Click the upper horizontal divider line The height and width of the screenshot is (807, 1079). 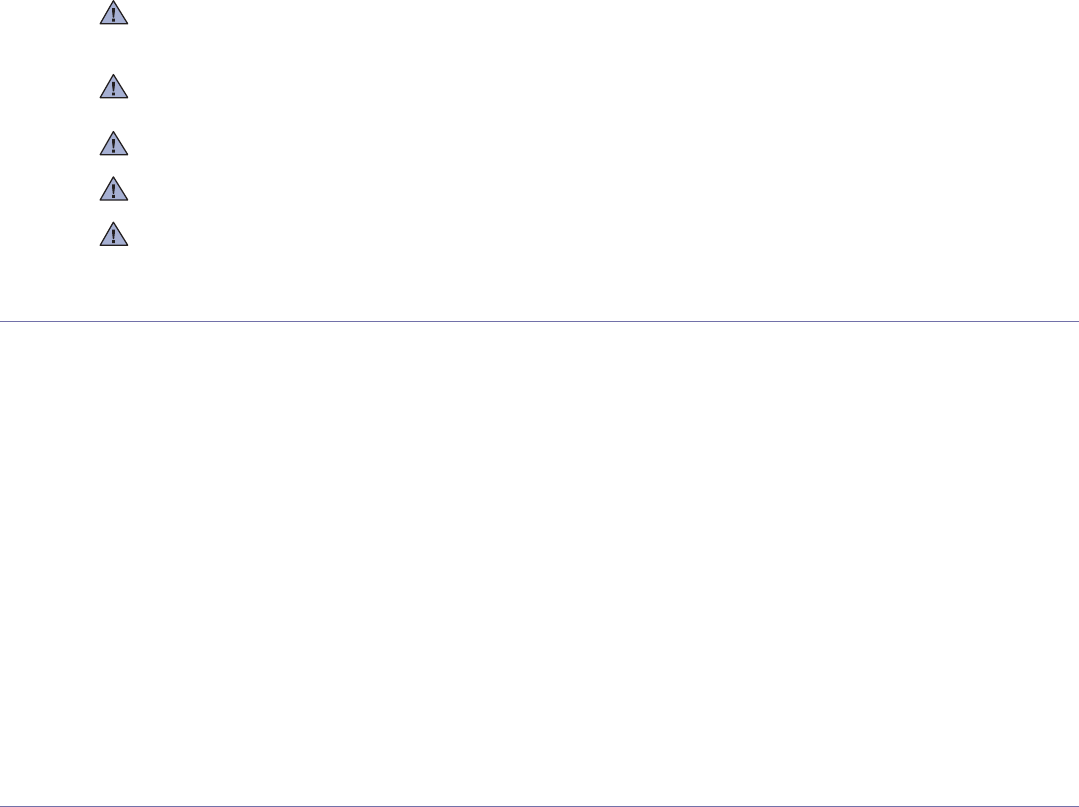[x=539, y=321]
